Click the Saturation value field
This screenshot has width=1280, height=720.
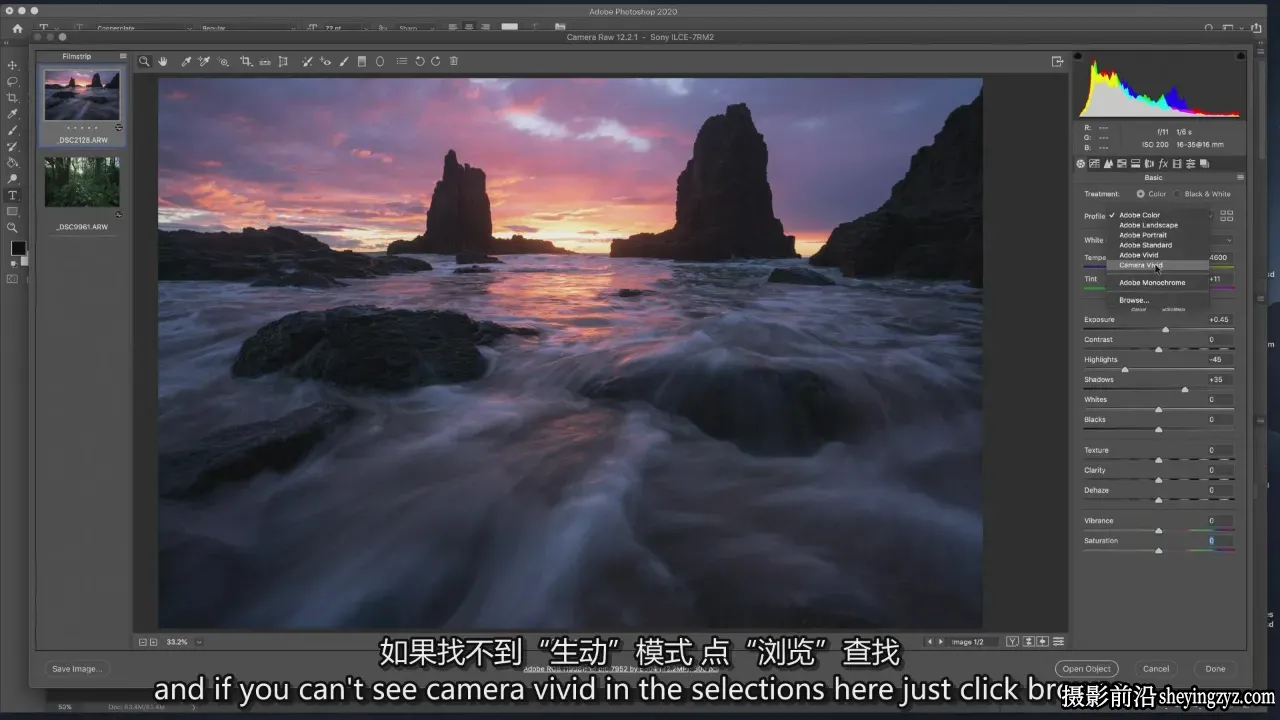tap(1218, 541)
